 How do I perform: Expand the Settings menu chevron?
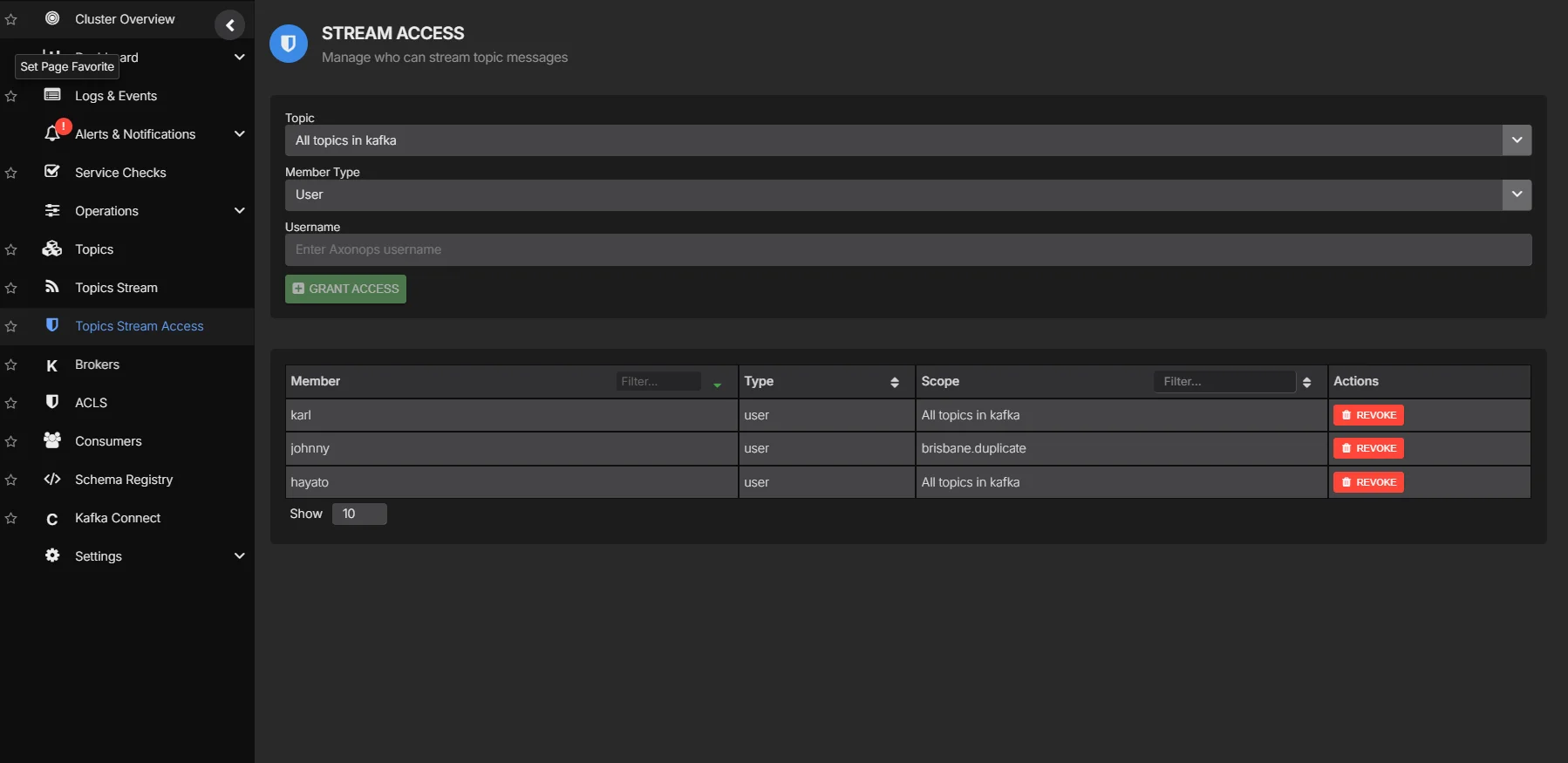[x=239, y=556]
